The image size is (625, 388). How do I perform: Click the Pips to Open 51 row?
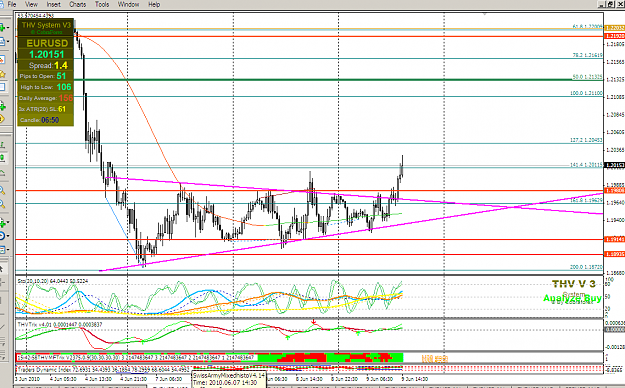(43, 76)
